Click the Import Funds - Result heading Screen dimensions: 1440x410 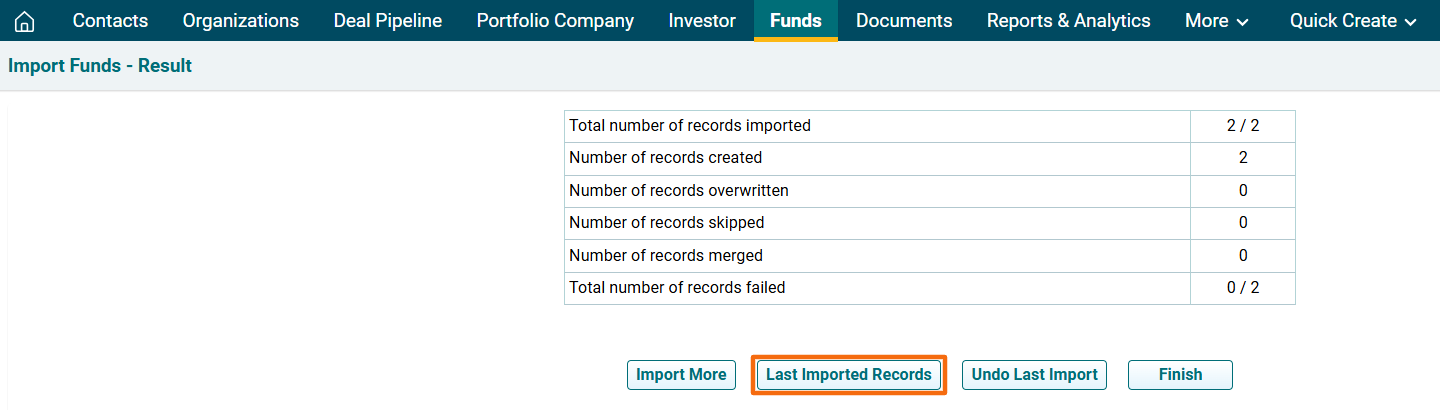click(x=100, y=66)
